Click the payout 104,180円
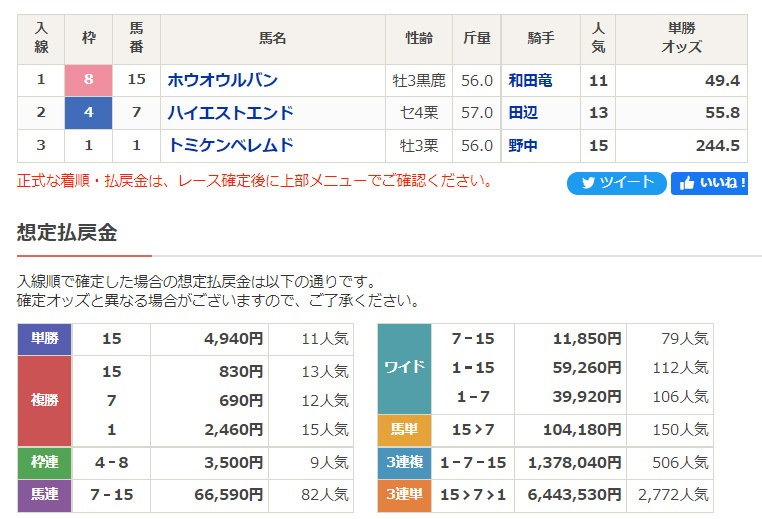762x519 pixels. (x=582, y=430)
